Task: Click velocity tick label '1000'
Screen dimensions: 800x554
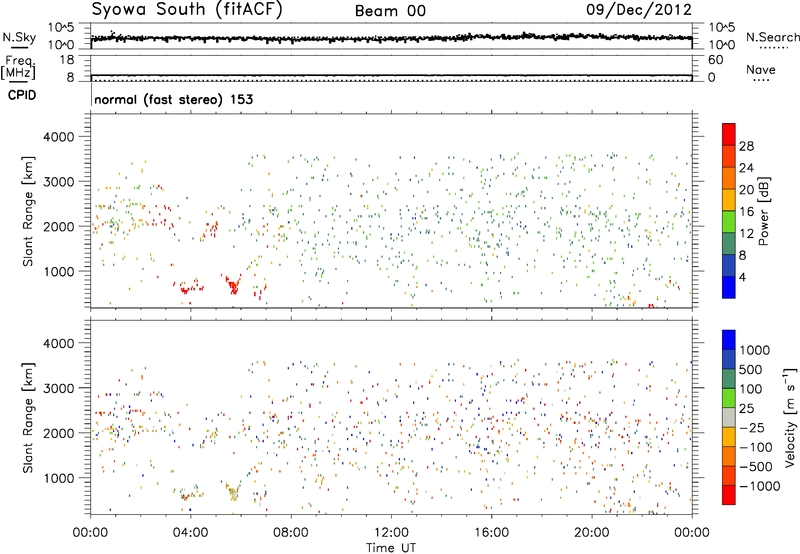Action: point(754,350)
